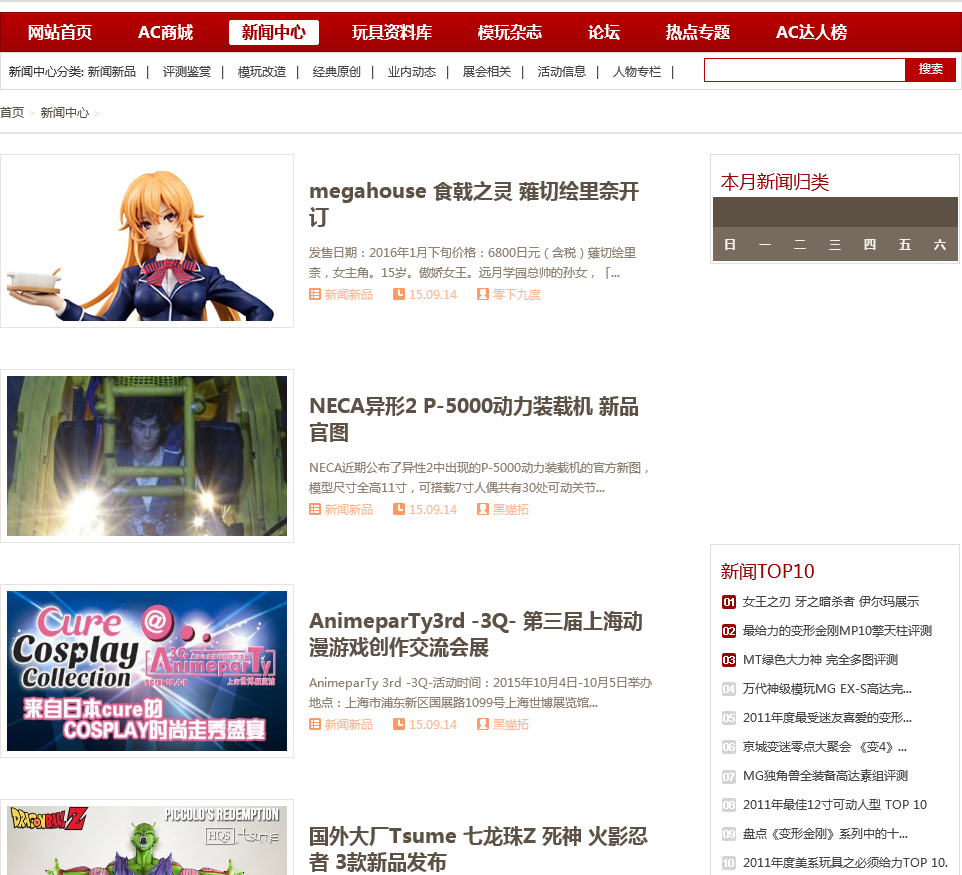The height and width of the screenshot is (875, 962).
Task: Open the AnimeparTy3rd article title
Action: (x=475, y=634)
